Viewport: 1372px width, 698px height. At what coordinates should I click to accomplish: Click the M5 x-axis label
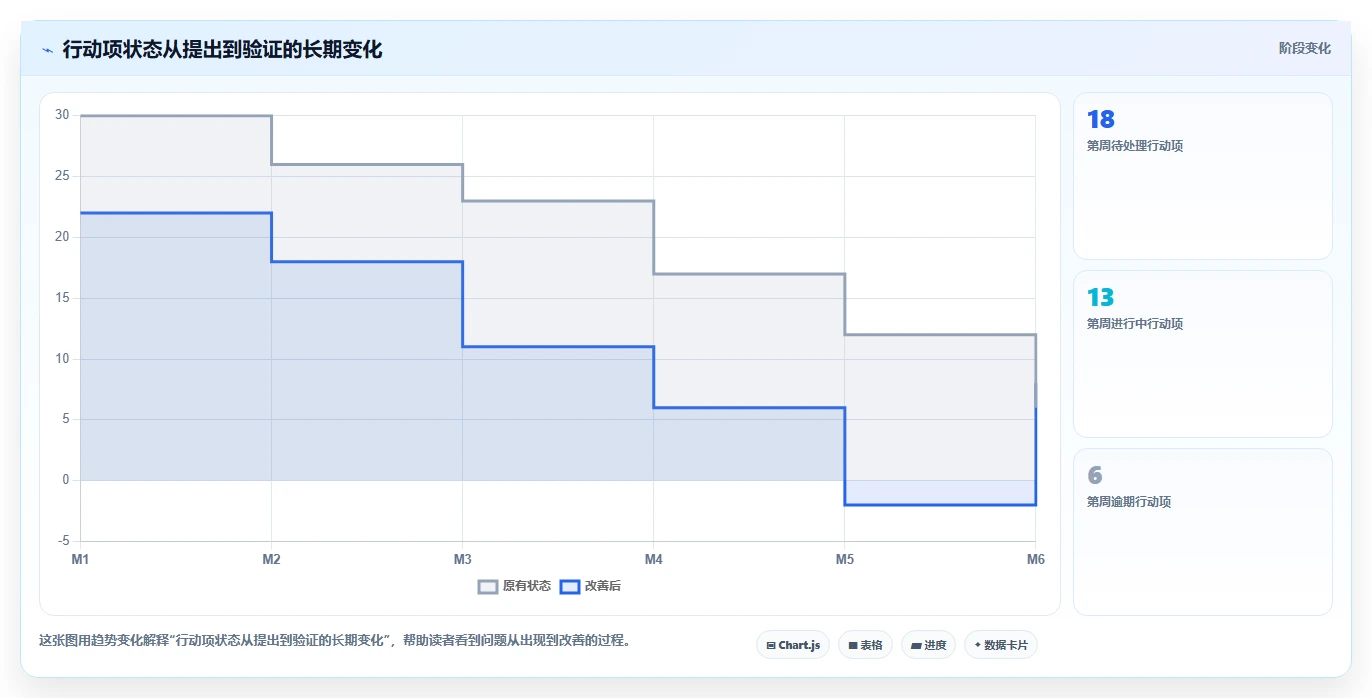[845, 559]
